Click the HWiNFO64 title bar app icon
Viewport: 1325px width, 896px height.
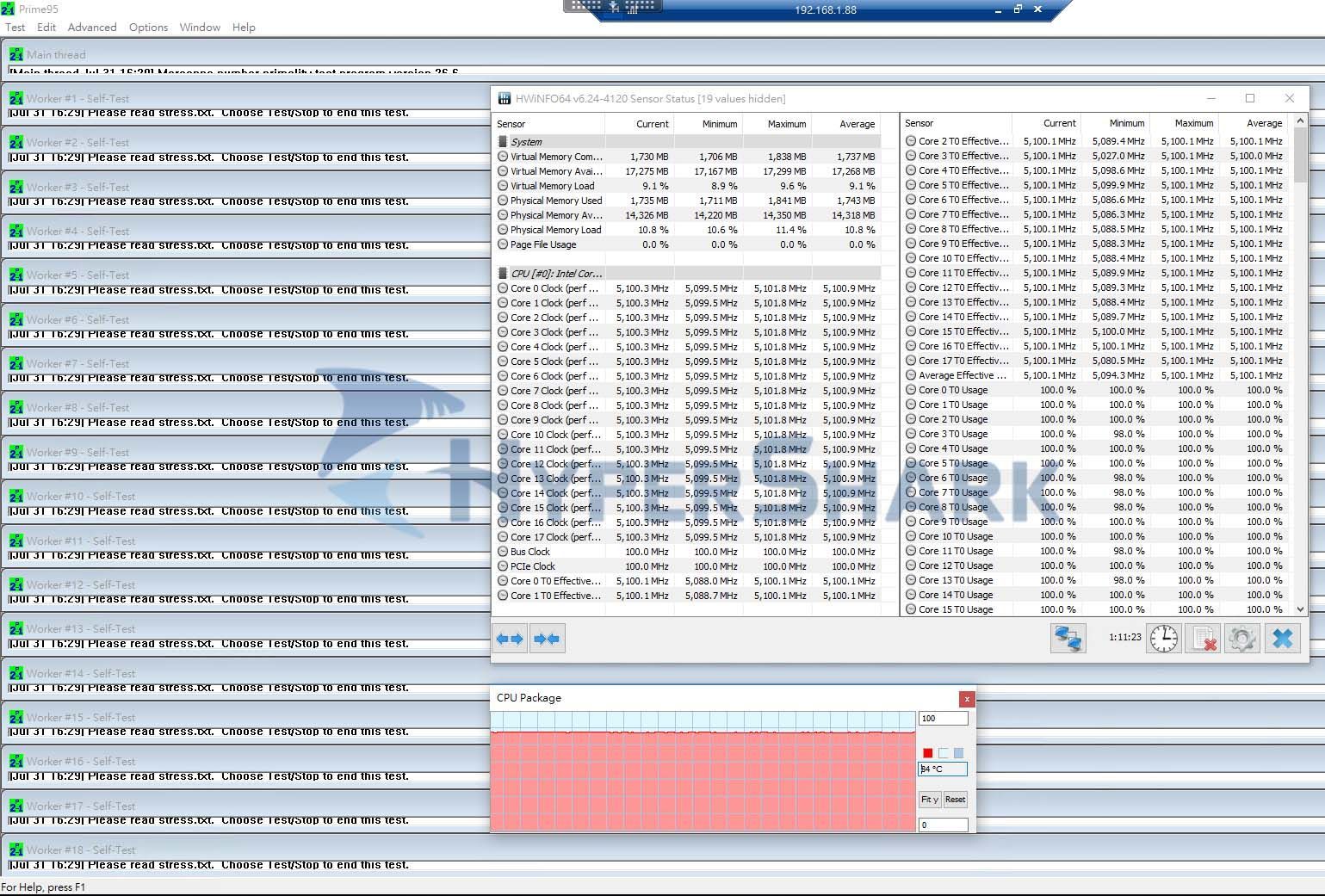click(504, 98)
